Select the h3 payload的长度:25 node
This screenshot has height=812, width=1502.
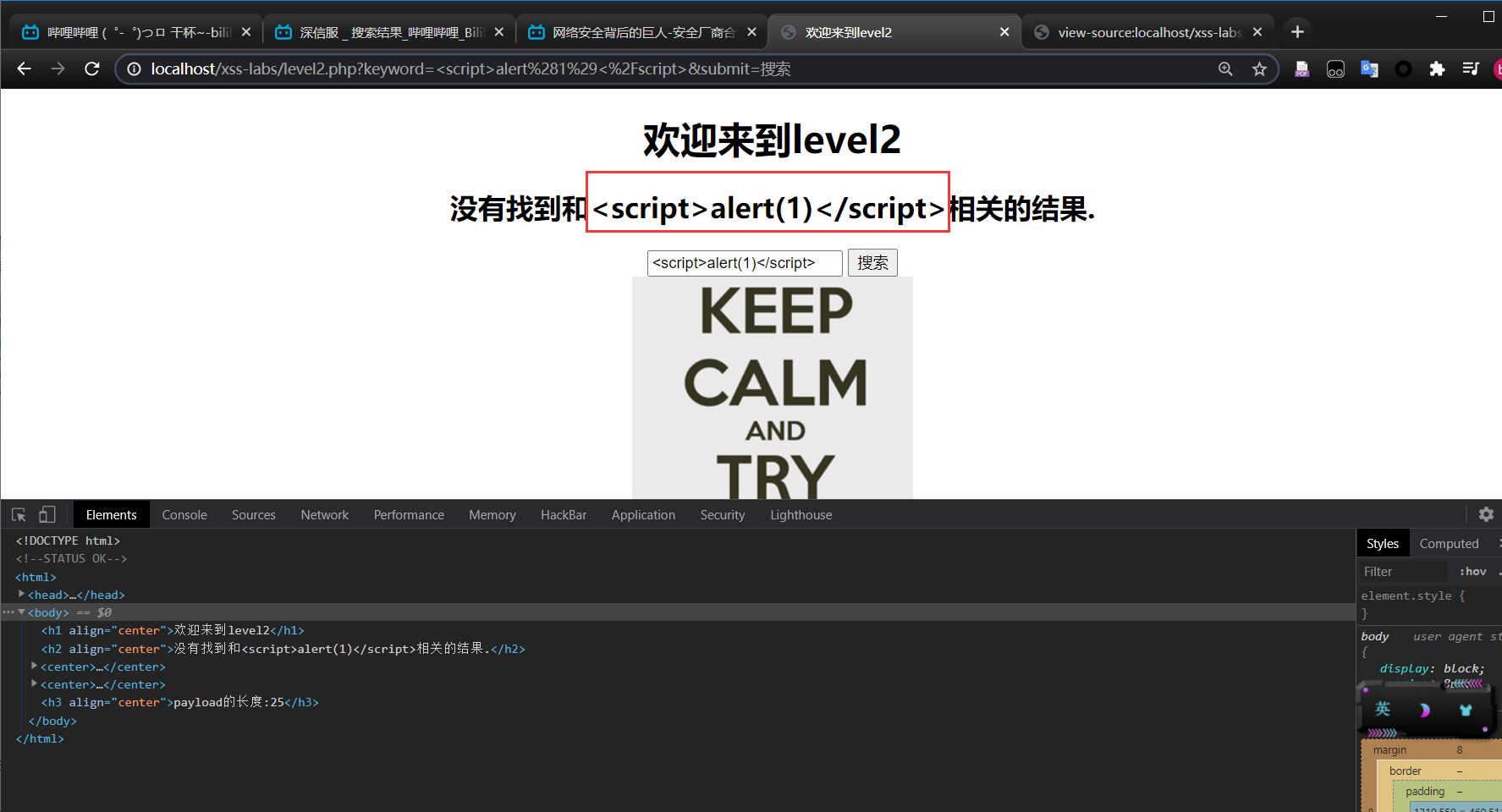tap(180, 702)
